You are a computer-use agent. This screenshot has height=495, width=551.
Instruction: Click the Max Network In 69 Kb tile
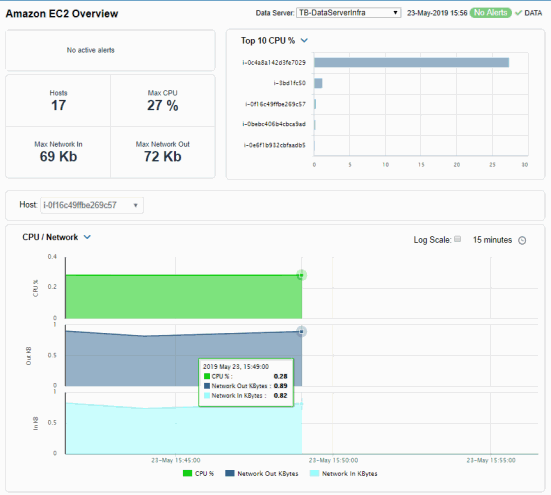tap(58, 152)
